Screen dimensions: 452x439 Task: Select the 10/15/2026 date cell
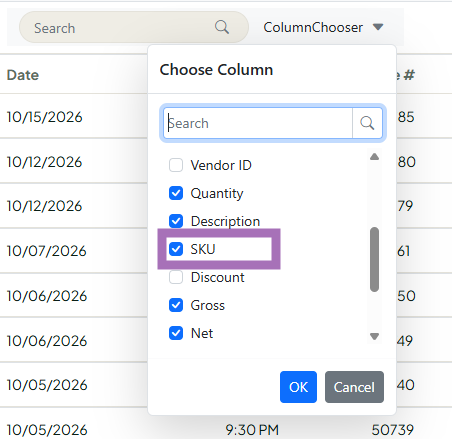point(44,117)
